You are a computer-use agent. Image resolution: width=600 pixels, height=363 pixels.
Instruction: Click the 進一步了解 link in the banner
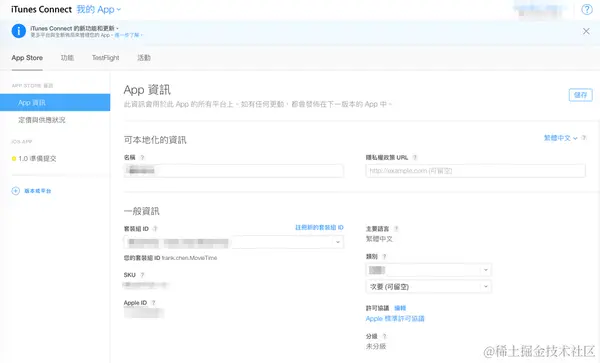[x=128, y=35]
